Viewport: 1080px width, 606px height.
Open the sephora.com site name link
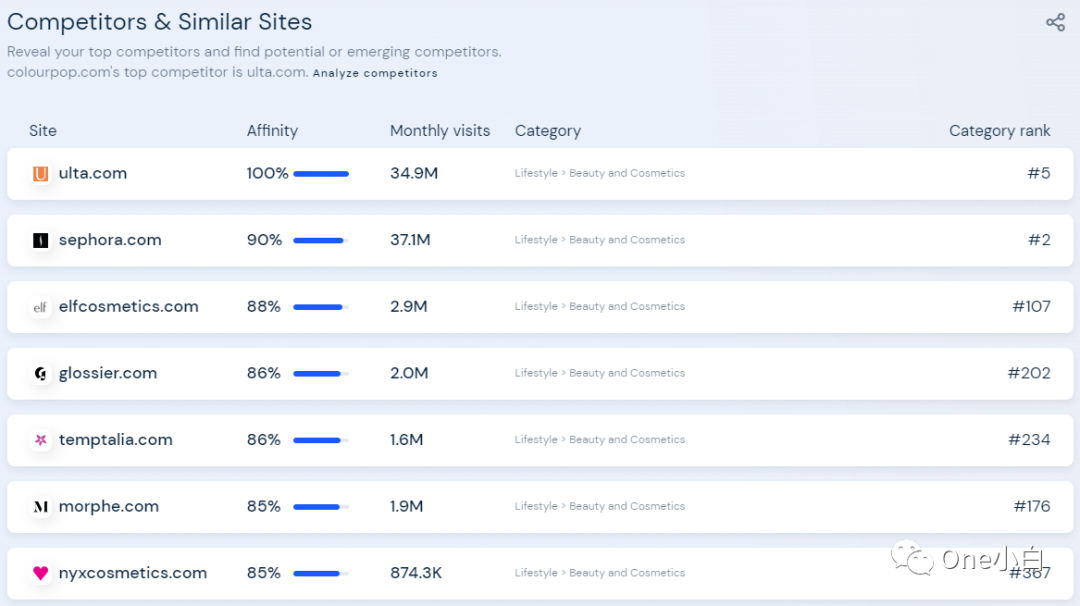pyautogui.click(x=110, y=239)
